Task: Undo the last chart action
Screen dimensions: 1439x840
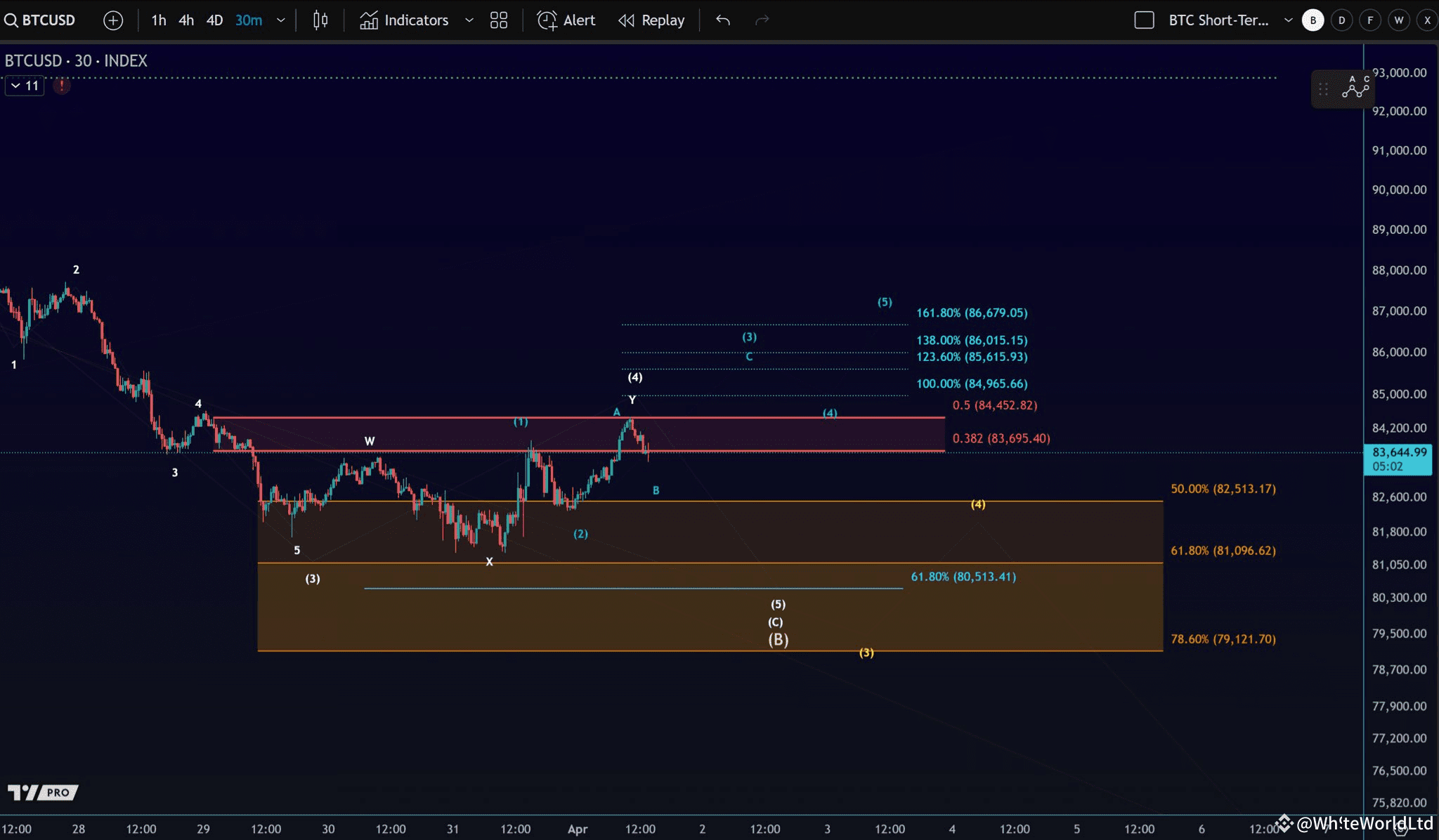Action: (x=723, y=20)
